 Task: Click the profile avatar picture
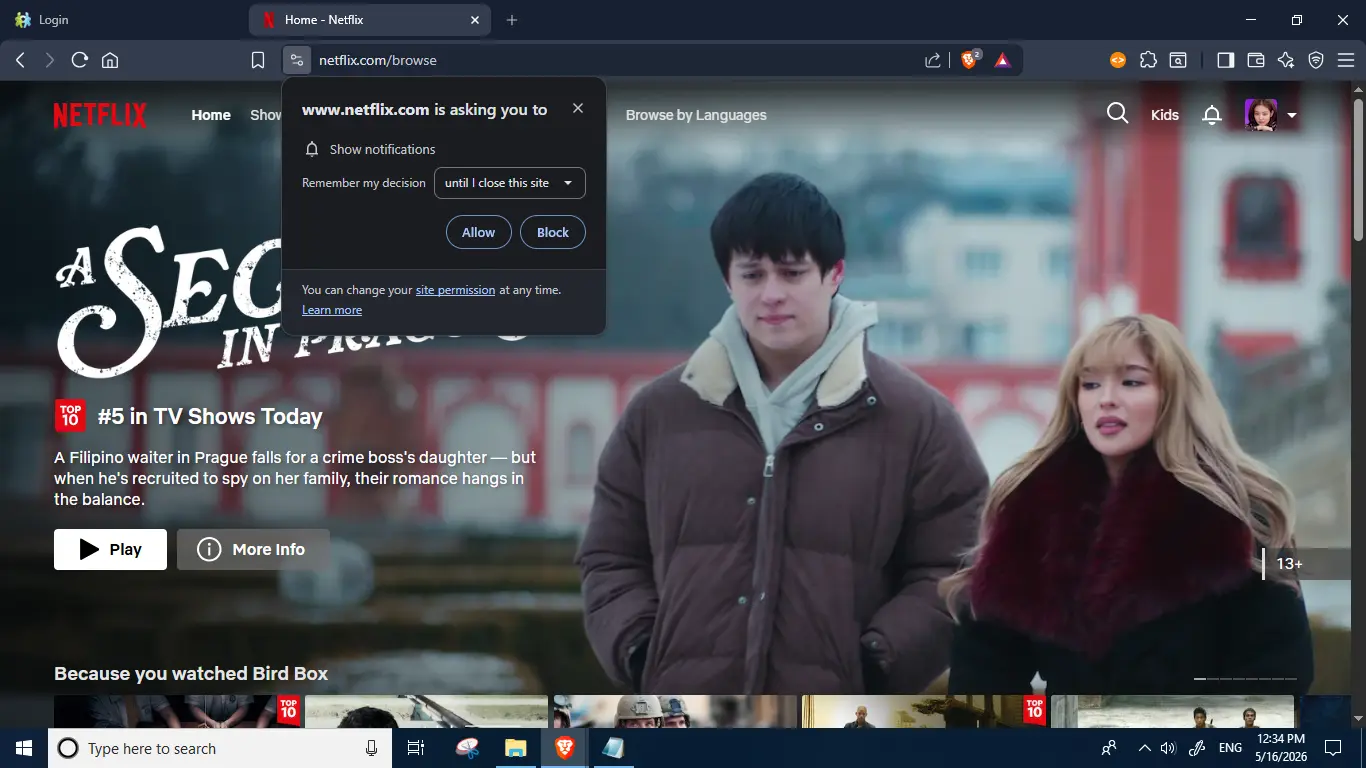coord(1261,115)
